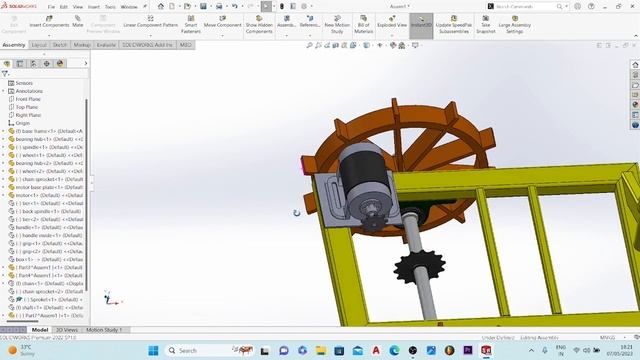Switch to the Motion Study 1 tab
The image size is (640, 360).
104,330
